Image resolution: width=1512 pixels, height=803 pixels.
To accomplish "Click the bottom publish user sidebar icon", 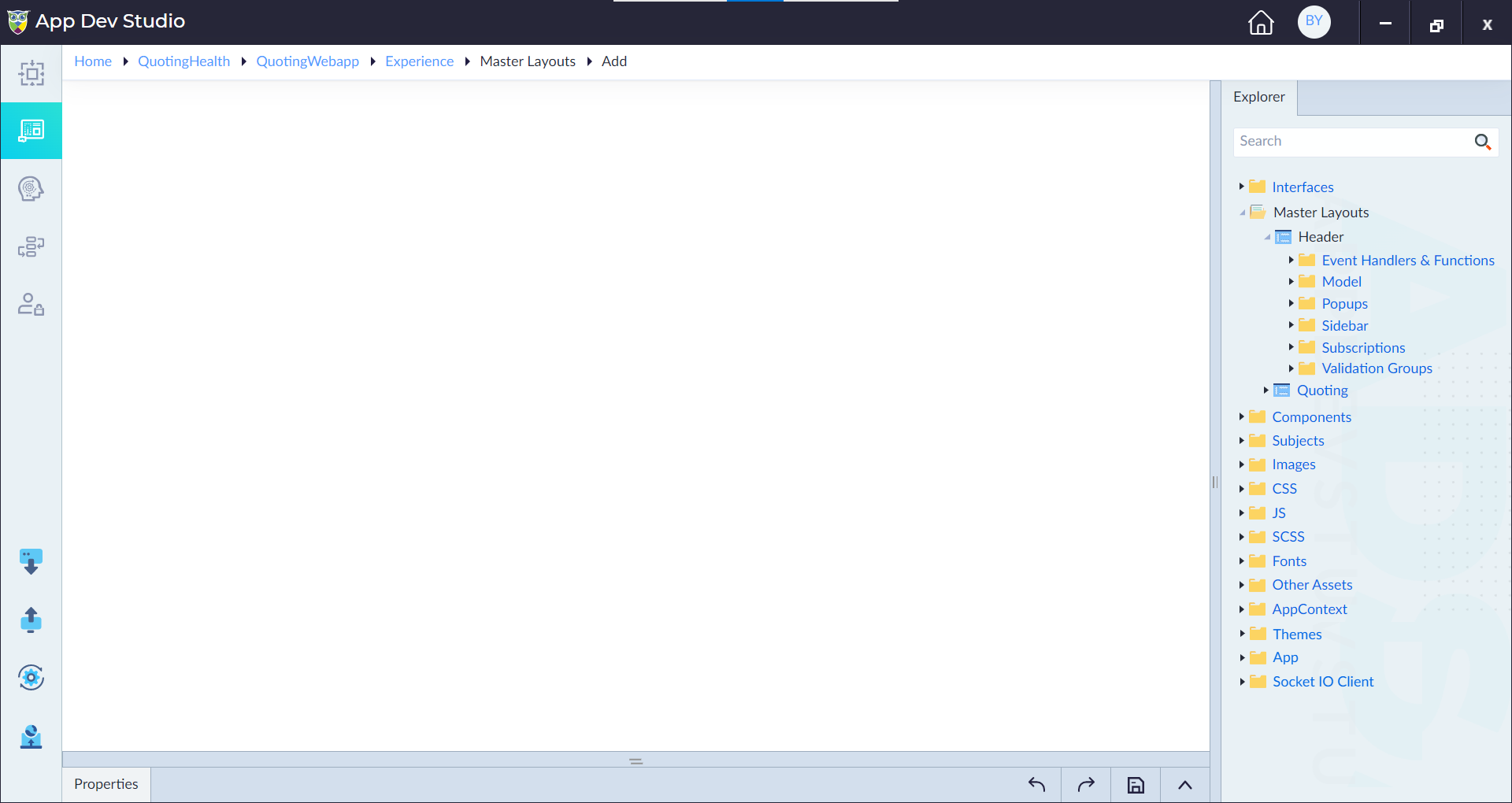I will pos(31,737).
